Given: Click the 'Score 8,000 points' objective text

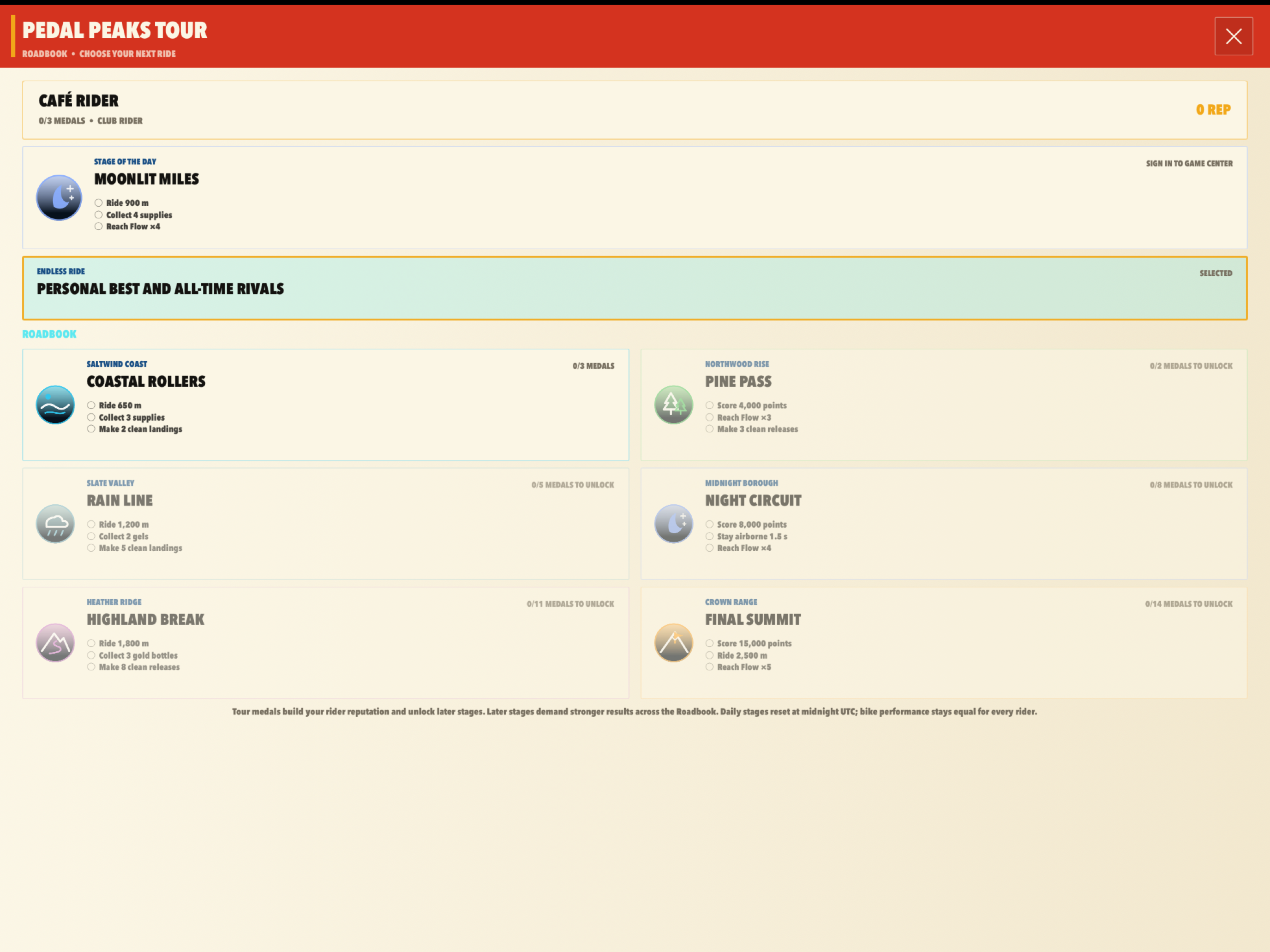Looking at the screenshot, I should click(x=752, y=524).
